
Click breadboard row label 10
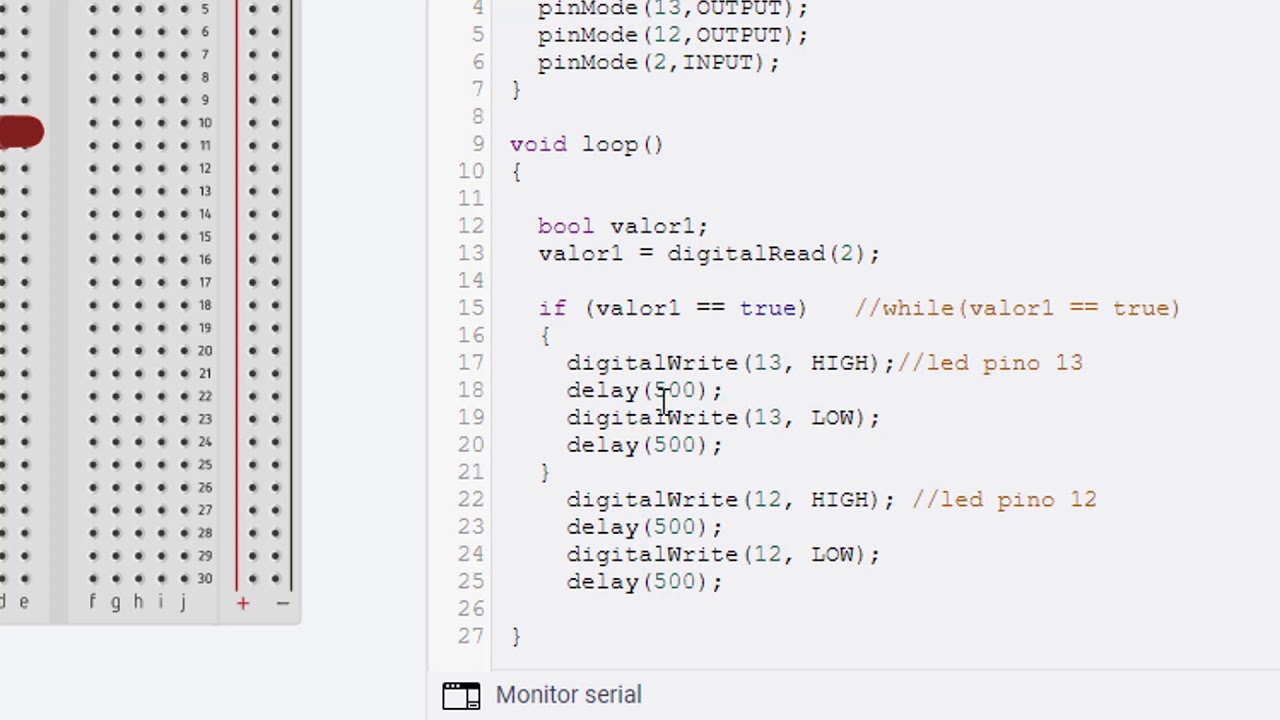pos(204,123)
